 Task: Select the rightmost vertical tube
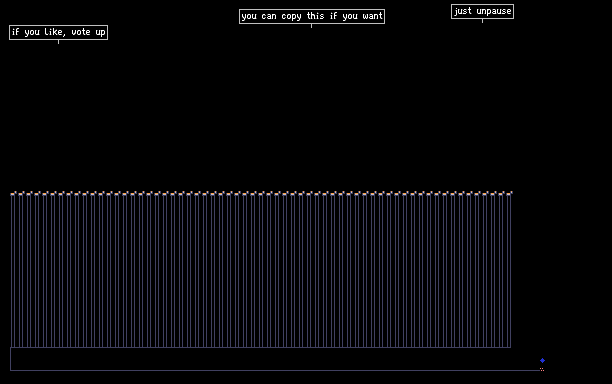[x=509, y=271]
